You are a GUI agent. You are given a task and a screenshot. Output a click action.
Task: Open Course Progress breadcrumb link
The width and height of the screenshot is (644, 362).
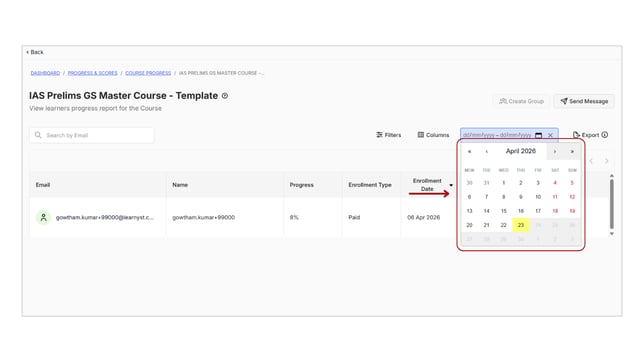(x=148, y=73)
